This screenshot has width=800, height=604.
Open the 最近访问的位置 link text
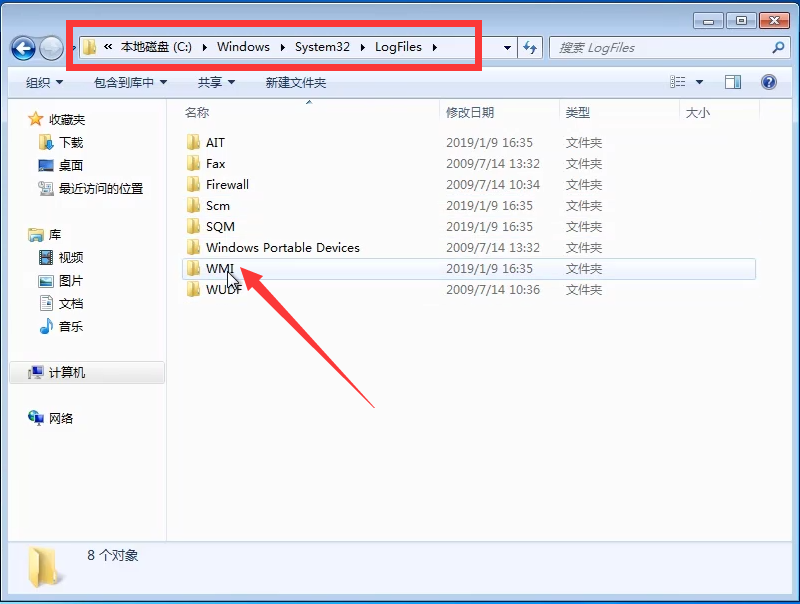point(101,189)
